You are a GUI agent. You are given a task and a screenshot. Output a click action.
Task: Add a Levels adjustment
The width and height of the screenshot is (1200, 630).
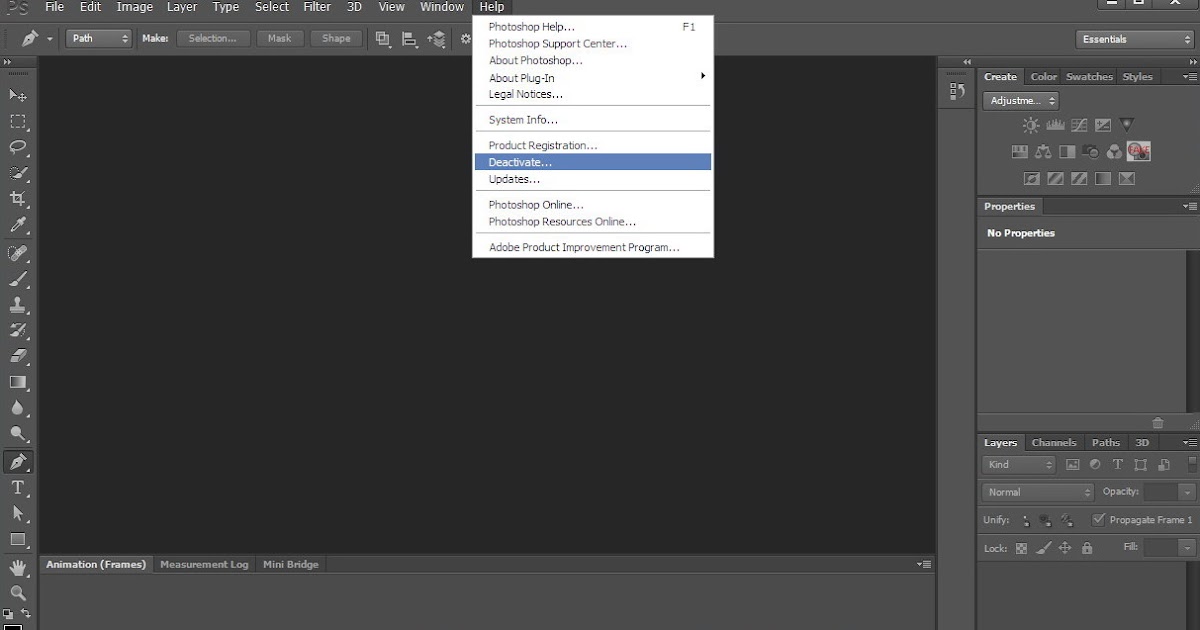[x=1055, y=125]
